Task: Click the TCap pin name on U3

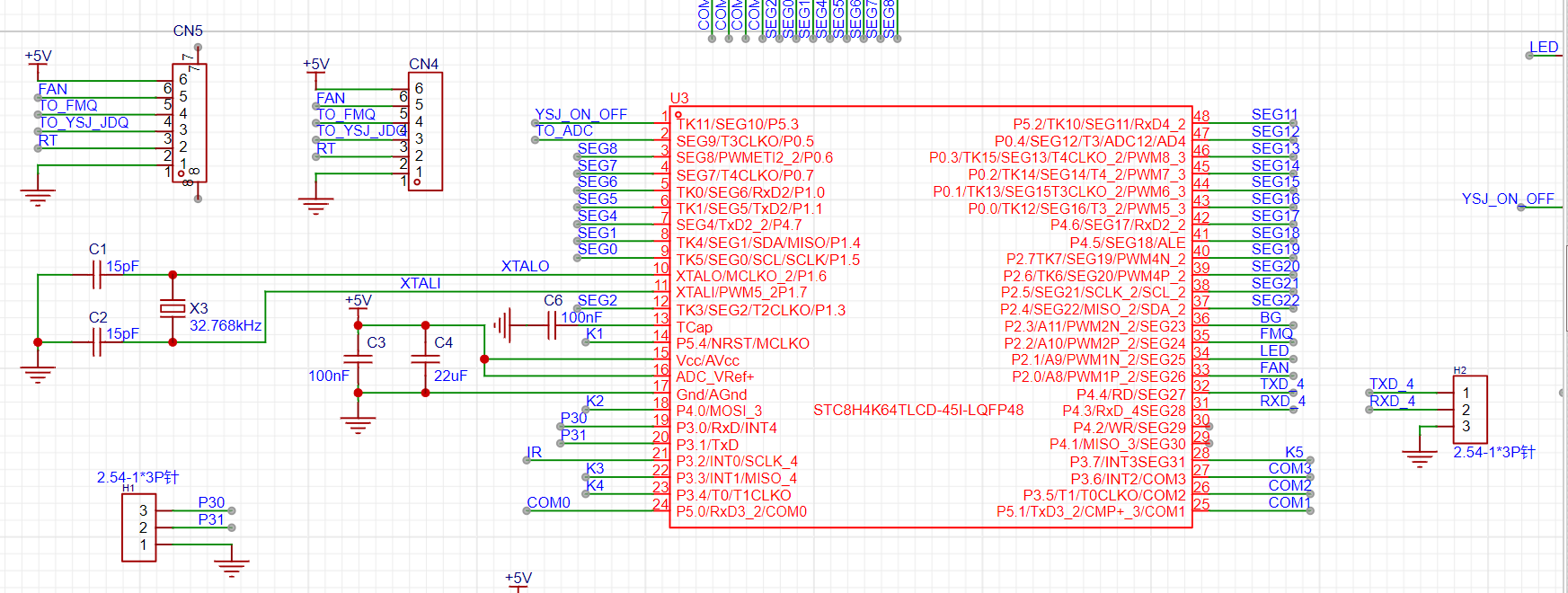Action: (694, 327)
